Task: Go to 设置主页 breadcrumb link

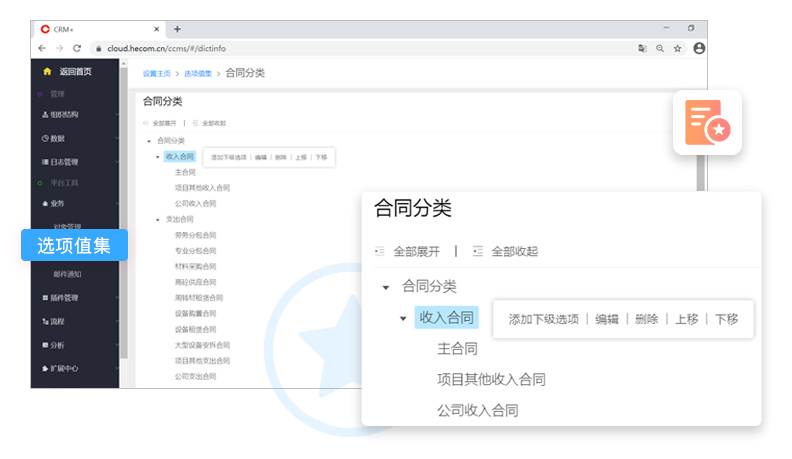Action: click(x=157, y=73)
